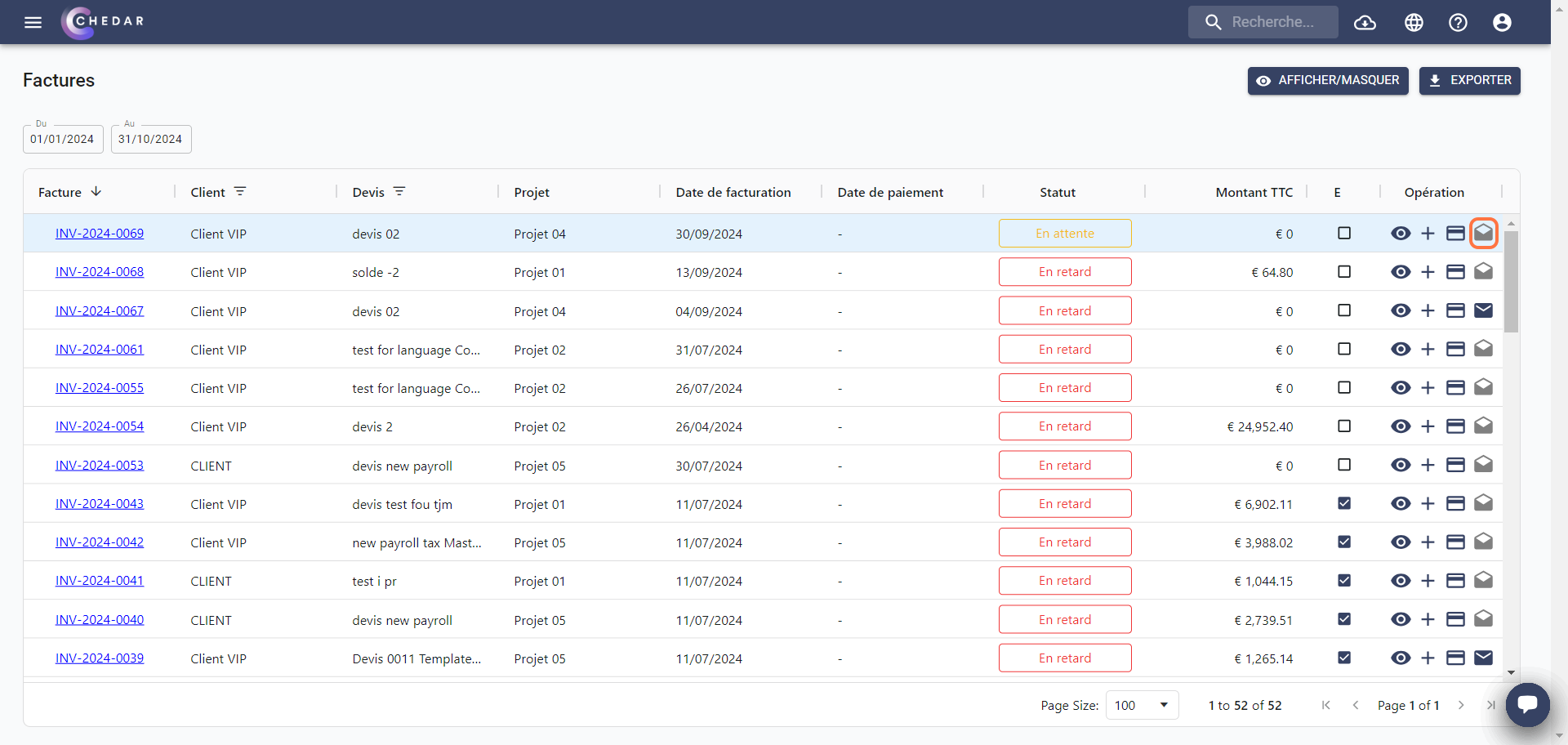
Task: Open the help question mark icon
Action: tap(1458, 22)
